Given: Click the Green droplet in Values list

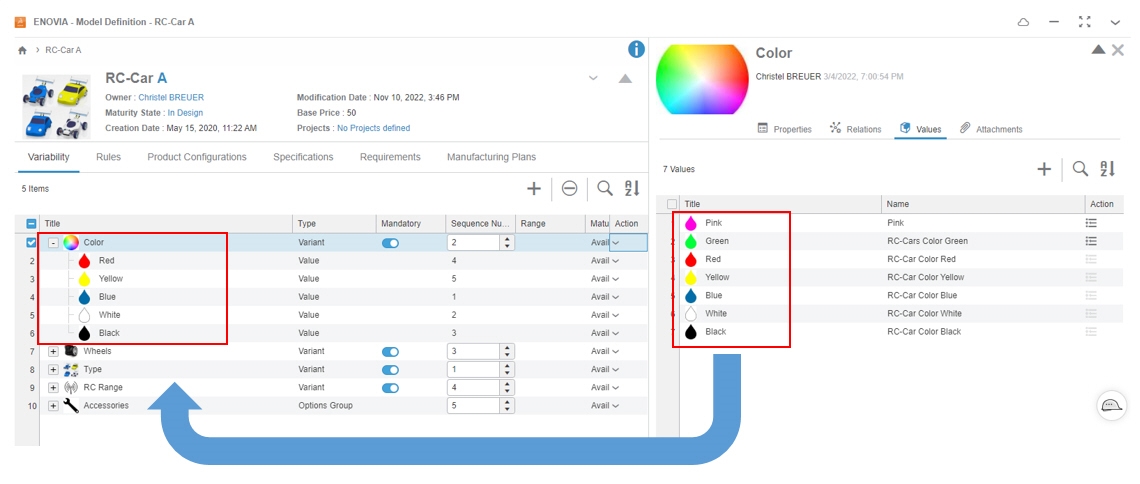Looking at the screenshot, I should pos(691,241).
